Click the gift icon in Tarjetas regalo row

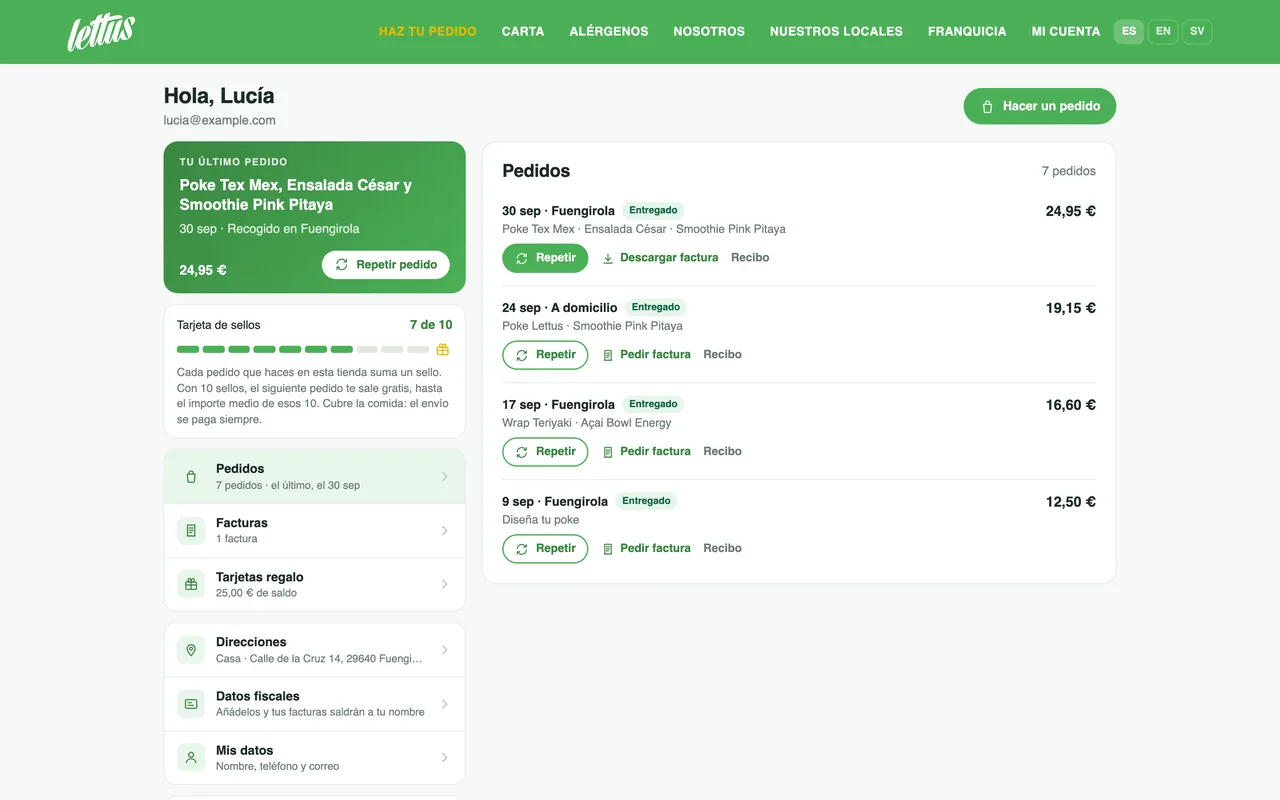191,585
